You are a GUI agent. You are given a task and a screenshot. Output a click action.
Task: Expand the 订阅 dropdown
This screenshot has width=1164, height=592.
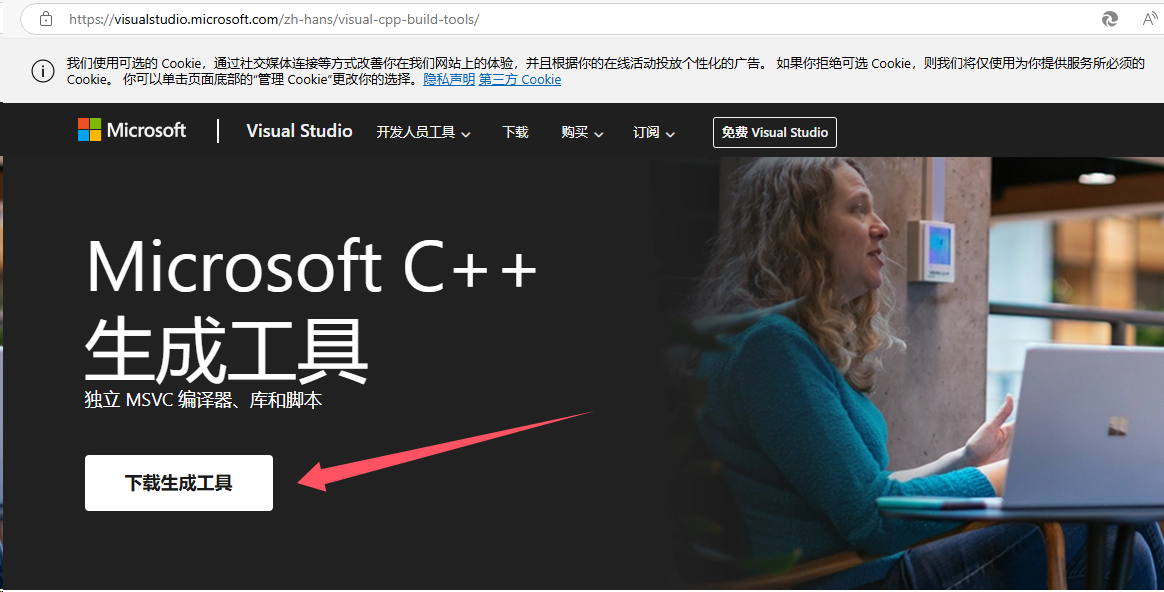[653, 132]
